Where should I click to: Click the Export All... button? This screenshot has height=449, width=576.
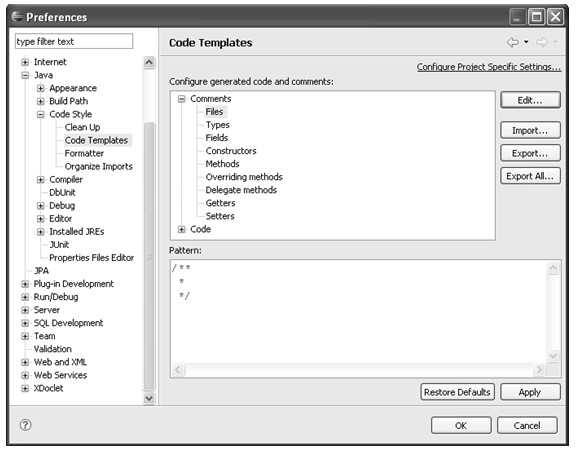[530, 176]
